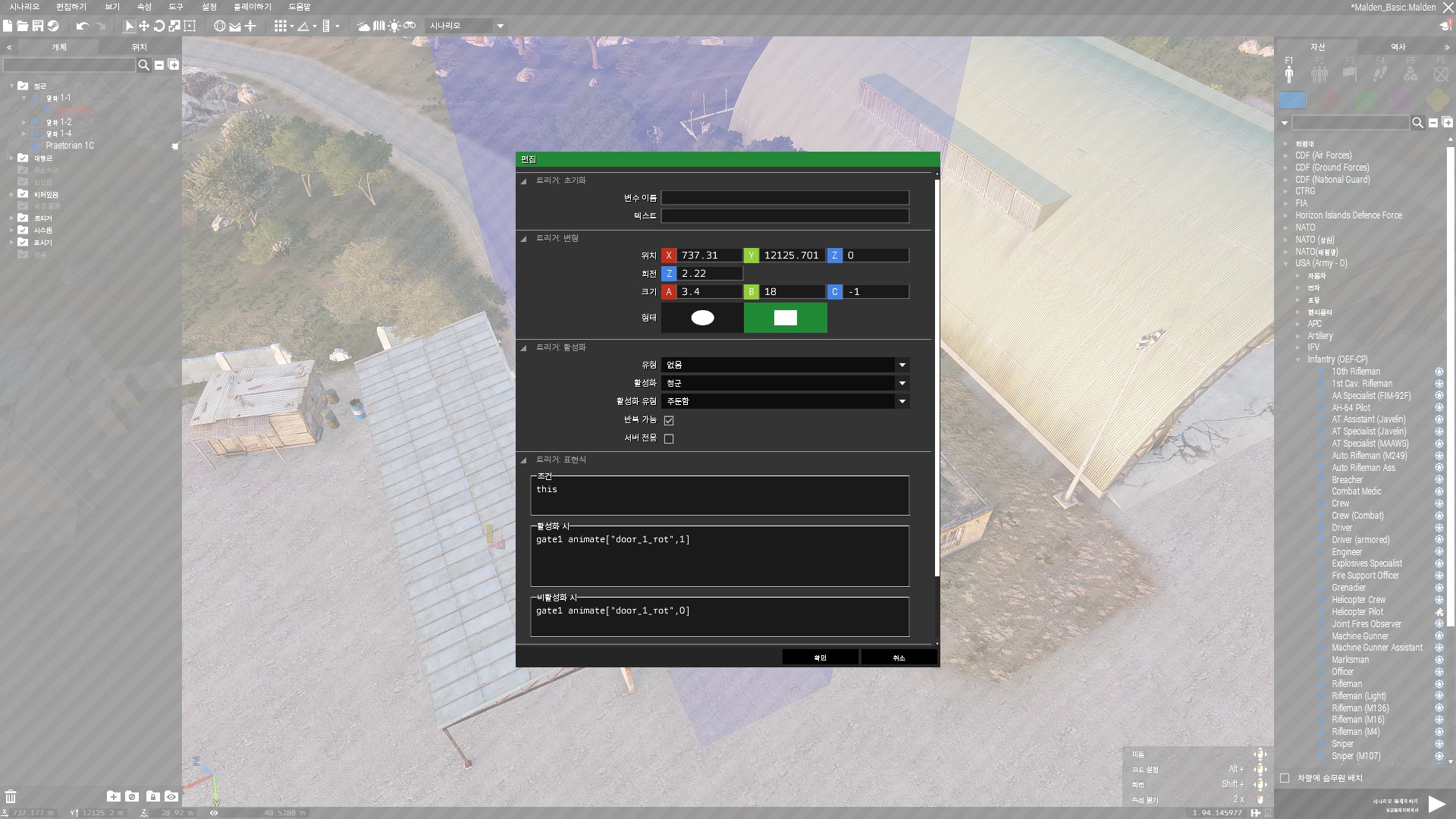Click the 취소 button in the dialog
This screenshot has width=1456, height=819.
899,657
